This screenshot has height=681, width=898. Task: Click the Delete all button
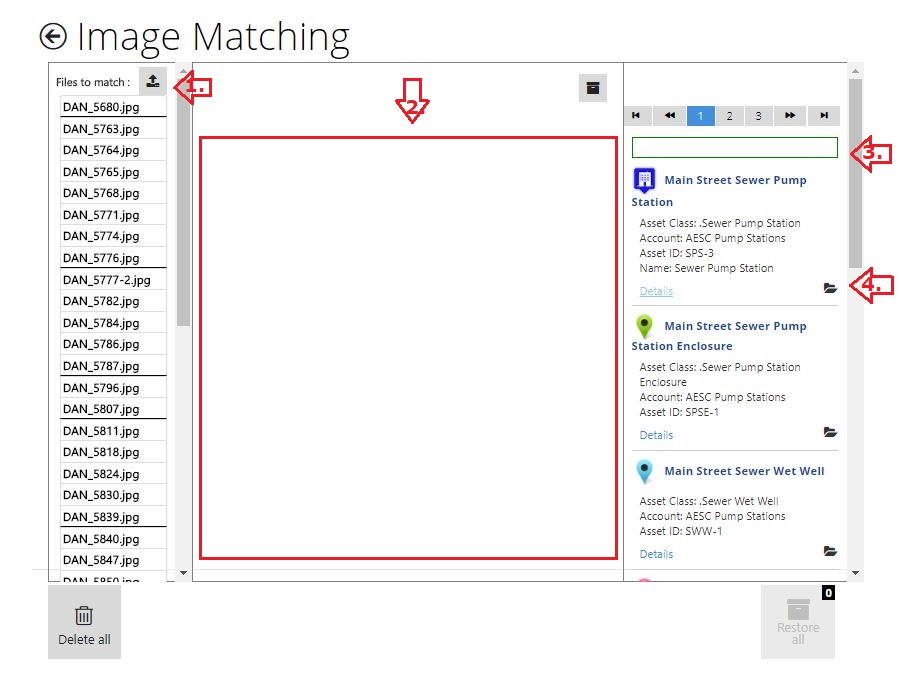tap(84, 622)
